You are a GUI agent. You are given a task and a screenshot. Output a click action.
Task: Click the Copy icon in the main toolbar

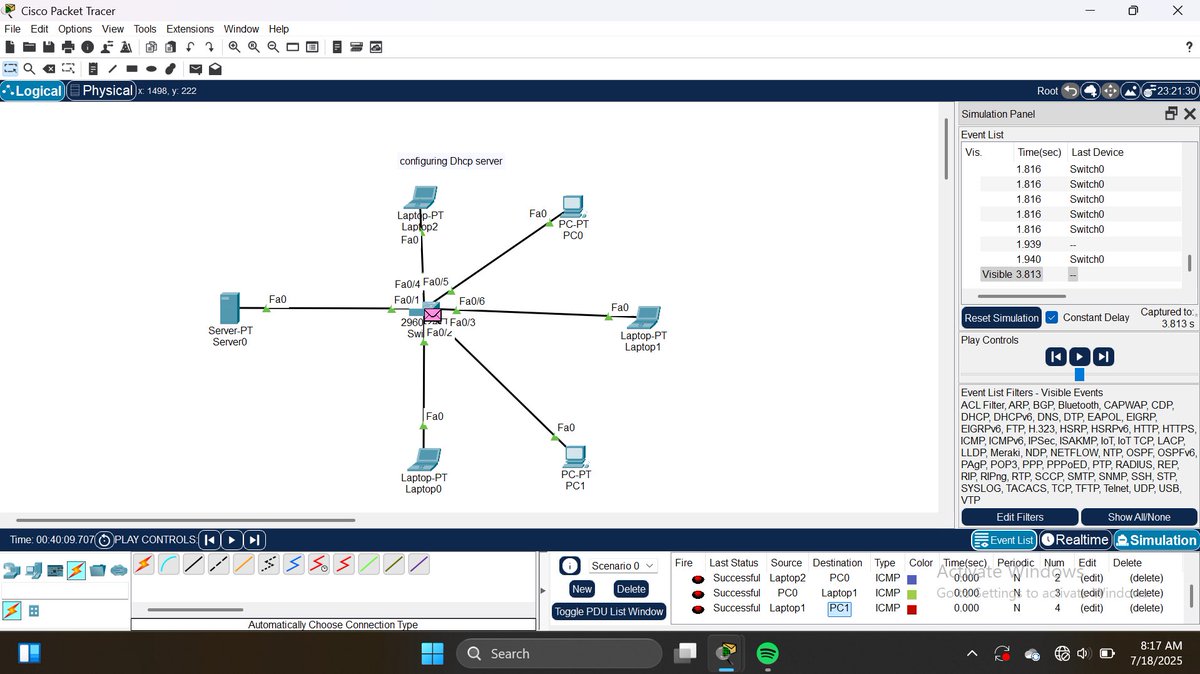pyautogui.click(x=151, y=47)
